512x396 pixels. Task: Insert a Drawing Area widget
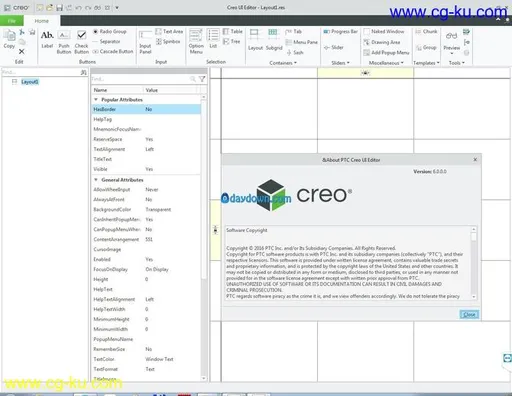pos(382,42)
